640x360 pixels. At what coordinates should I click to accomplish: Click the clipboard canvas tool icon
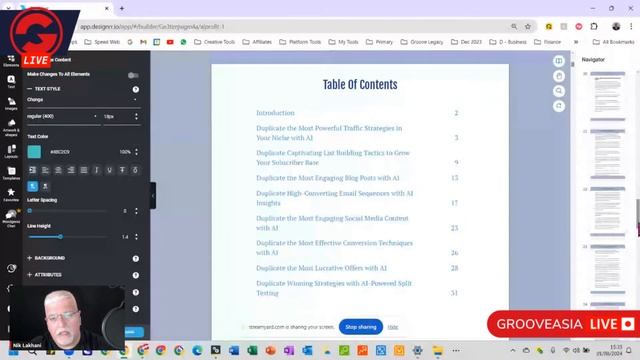(x=559, y=76)
